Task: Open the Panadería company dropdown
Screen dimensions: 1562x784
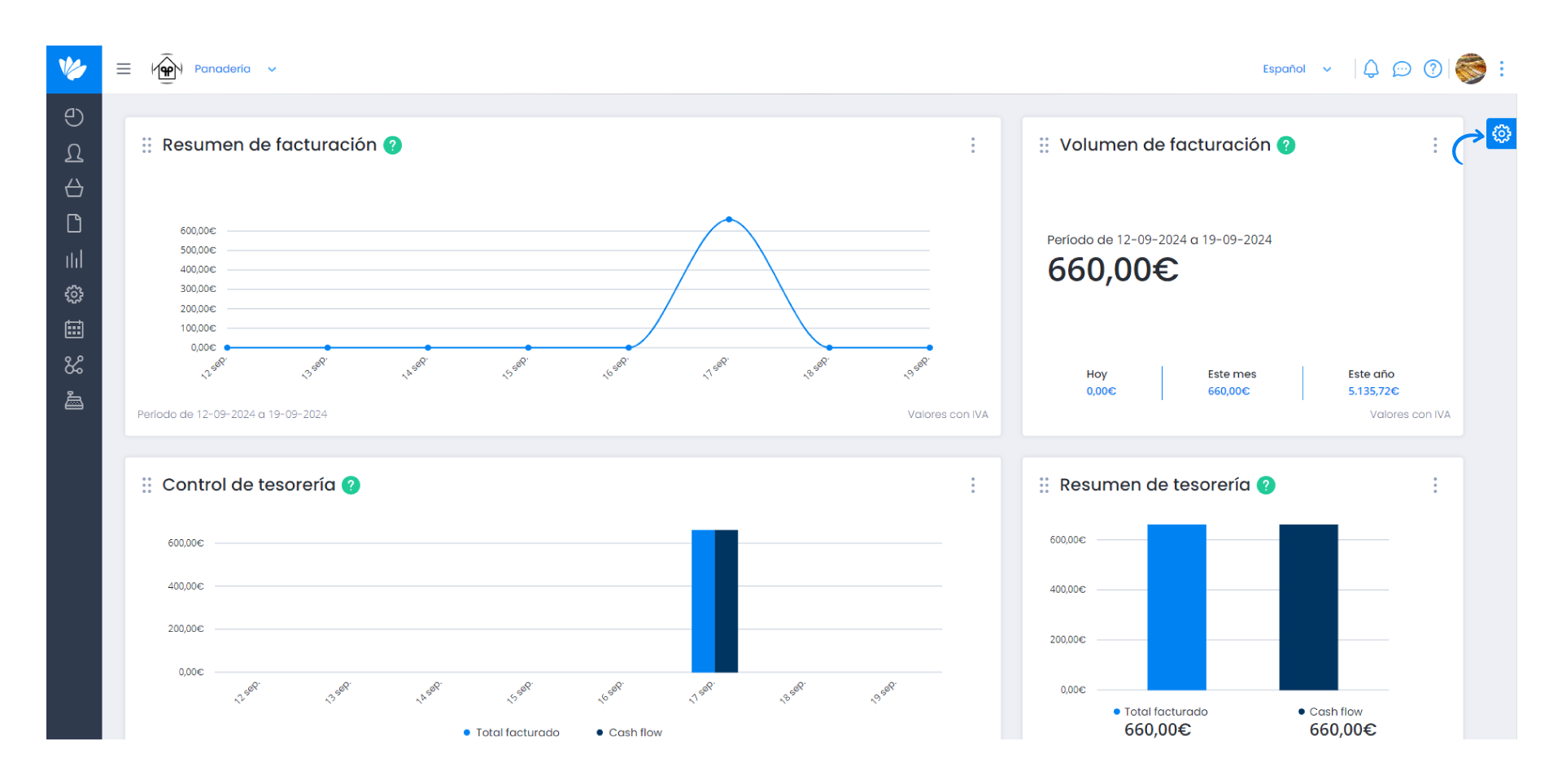Action: 235,69
